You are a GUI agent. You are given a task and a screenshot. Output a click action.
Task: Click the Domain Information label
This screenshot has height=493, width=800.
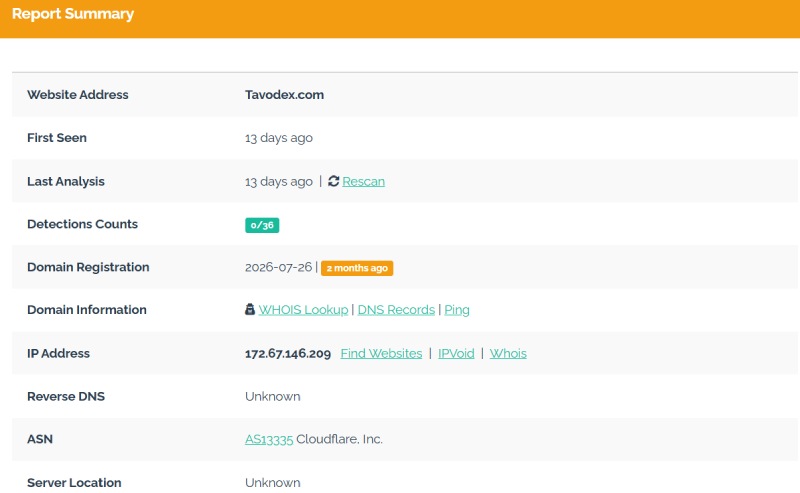[87, 310]
